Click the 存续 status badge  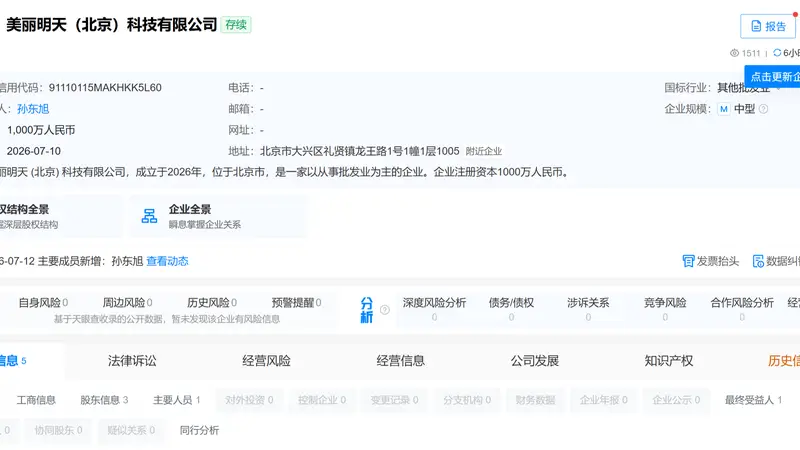point(236,24)
